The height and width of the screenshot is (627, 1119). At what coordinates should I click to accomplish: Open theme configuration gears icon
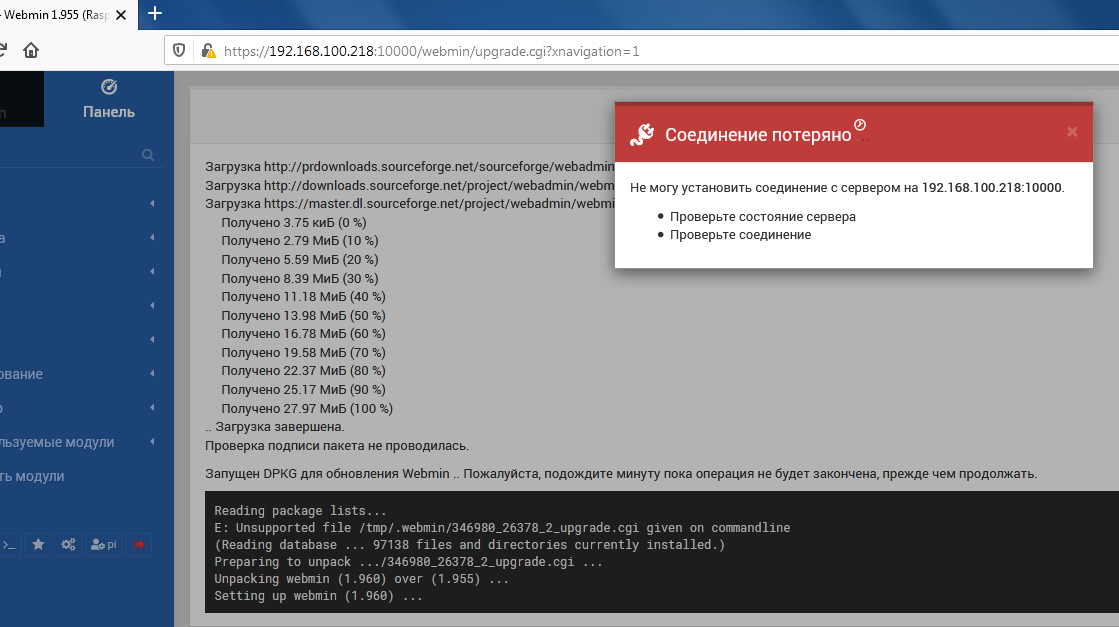click(69, 545)
